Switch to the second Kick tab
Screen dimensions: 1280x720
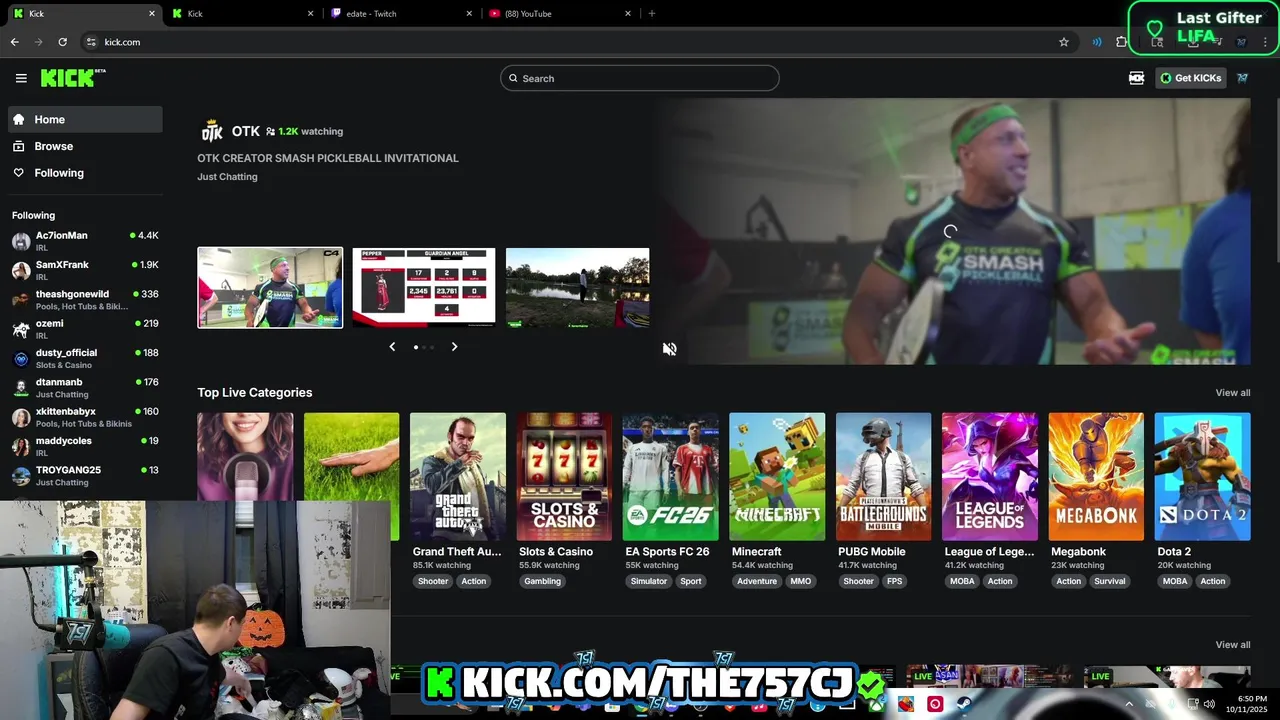242,14
